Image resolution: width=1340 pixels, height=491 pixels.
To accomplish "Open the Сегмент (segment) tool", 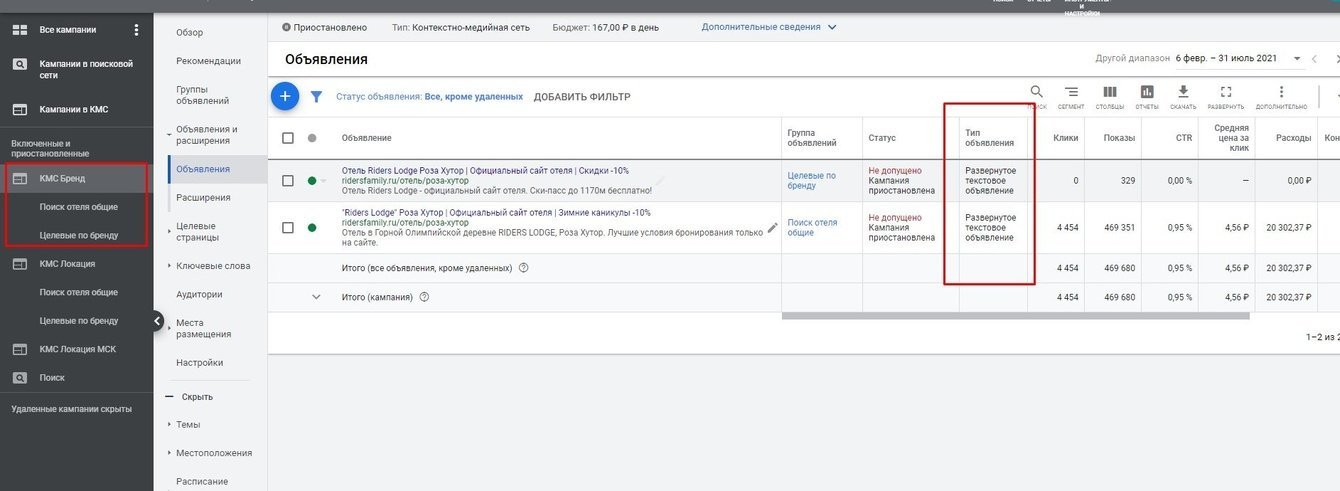I will tap(1071, 92).
